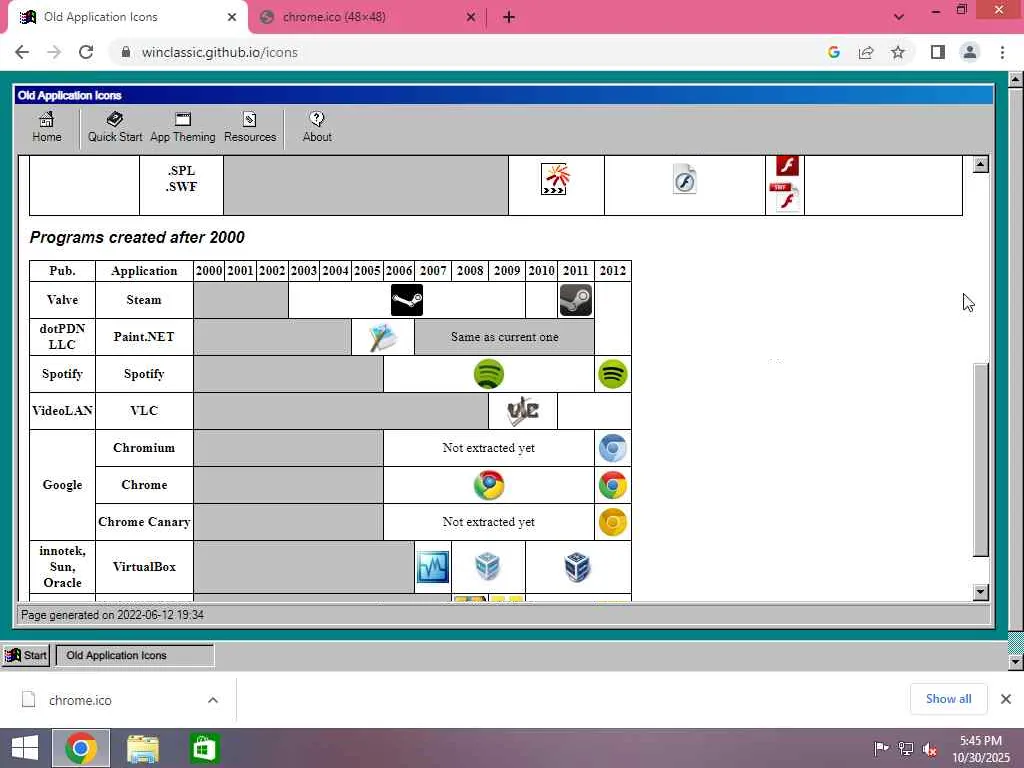Select the yellow Chrome Canary icon
This screenshot has width=1024, height=768.
coord(613,522)
